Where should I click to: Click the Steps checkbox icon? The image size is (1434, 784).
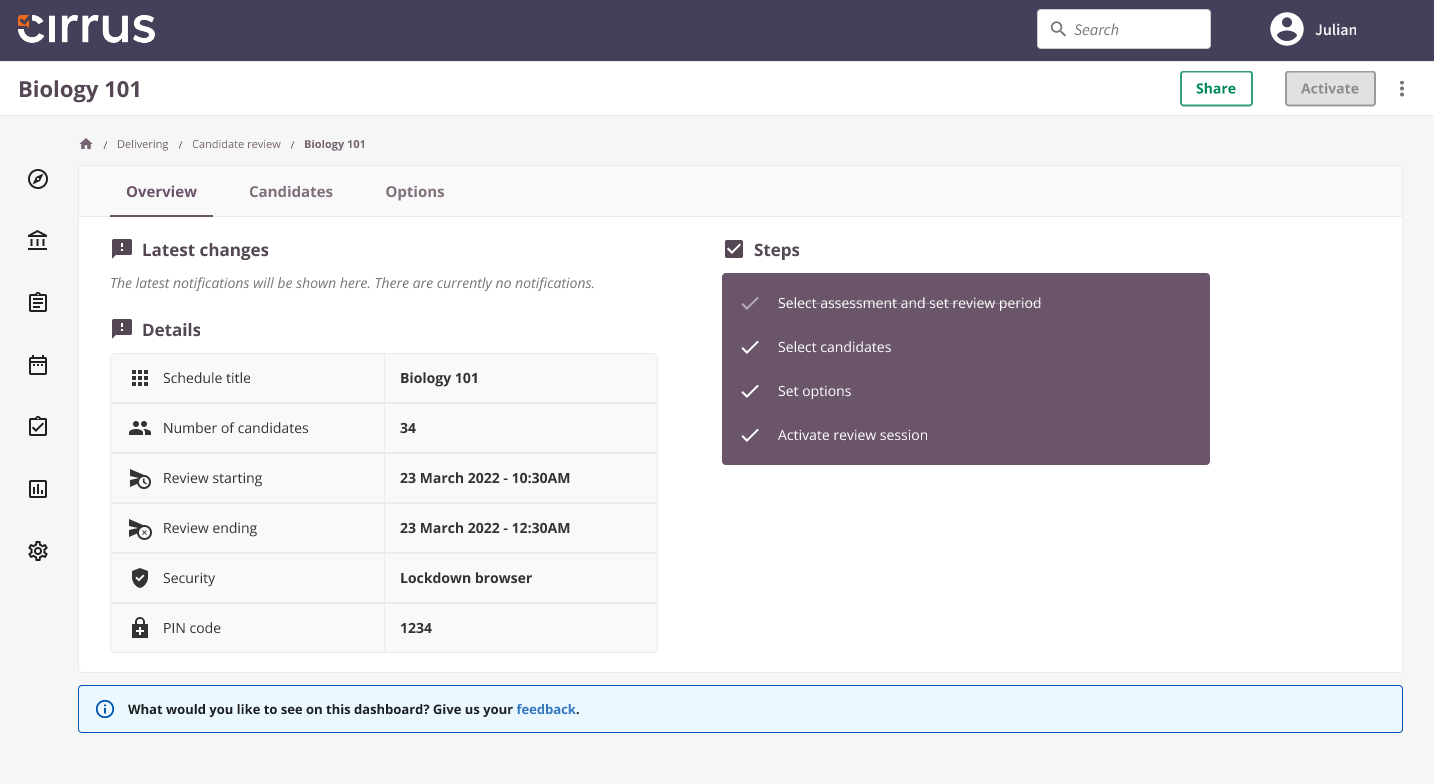click(x=734, y=249)
